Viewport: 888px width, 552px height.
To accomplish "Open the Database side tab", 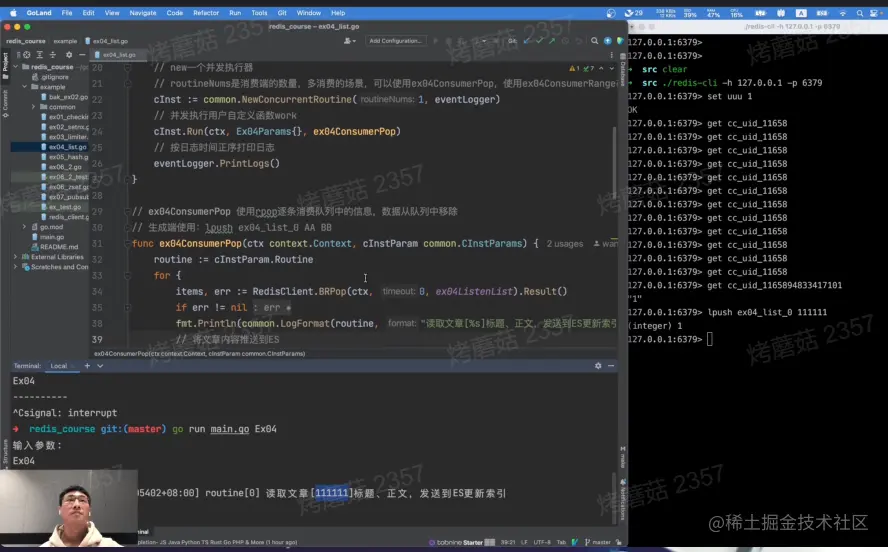I will (x=622, y=72).
